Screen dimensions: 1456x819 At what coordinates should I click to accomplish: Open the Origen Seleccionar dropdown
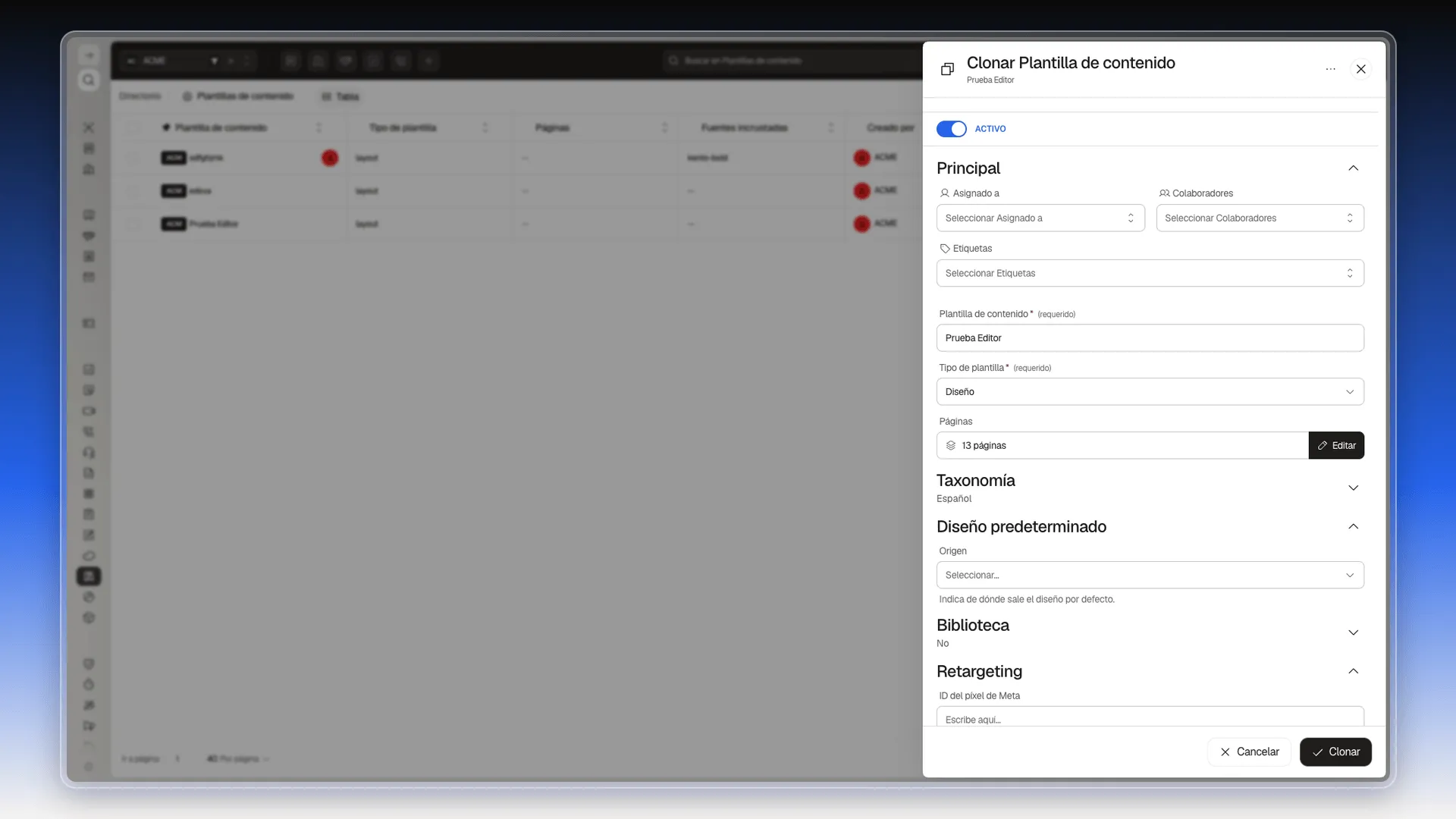click(1150, 576)
